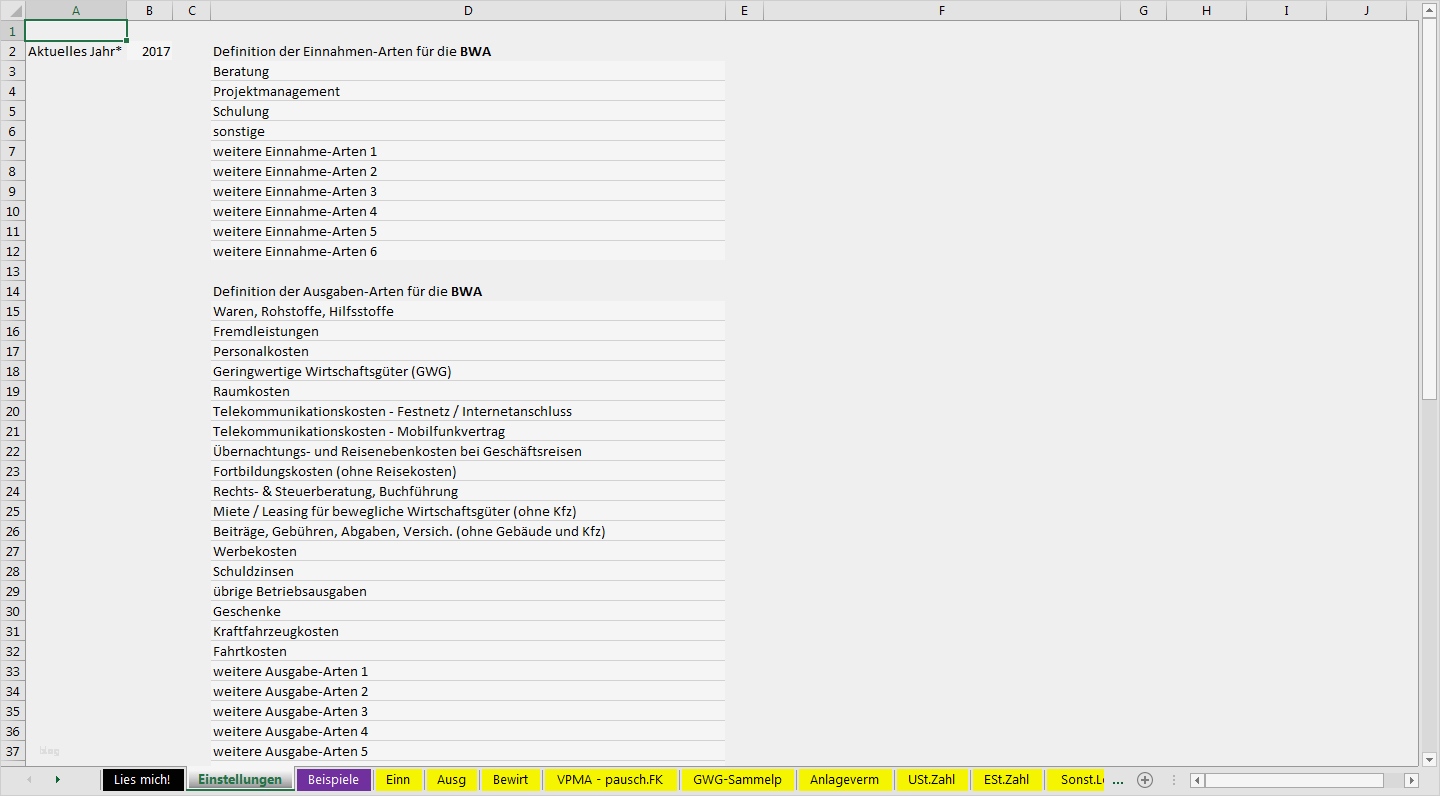1440x796 pixels.
Task: Advance sheet tabs with the right navigation arrow
Action: point(57,780)
